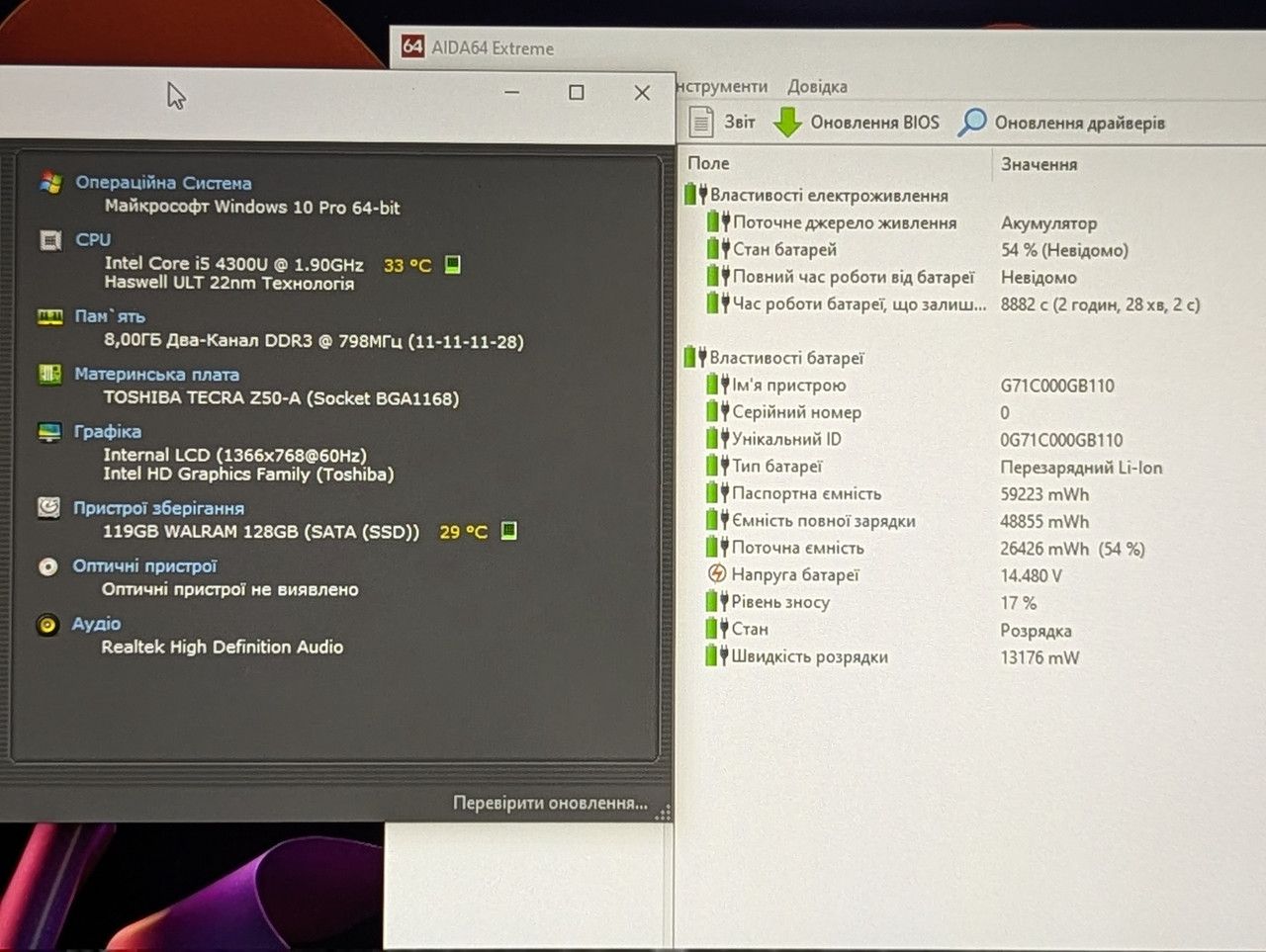Click battery icon beside Паспортна ємність
Screen dimensions: 1266x952
pos(718,492)
